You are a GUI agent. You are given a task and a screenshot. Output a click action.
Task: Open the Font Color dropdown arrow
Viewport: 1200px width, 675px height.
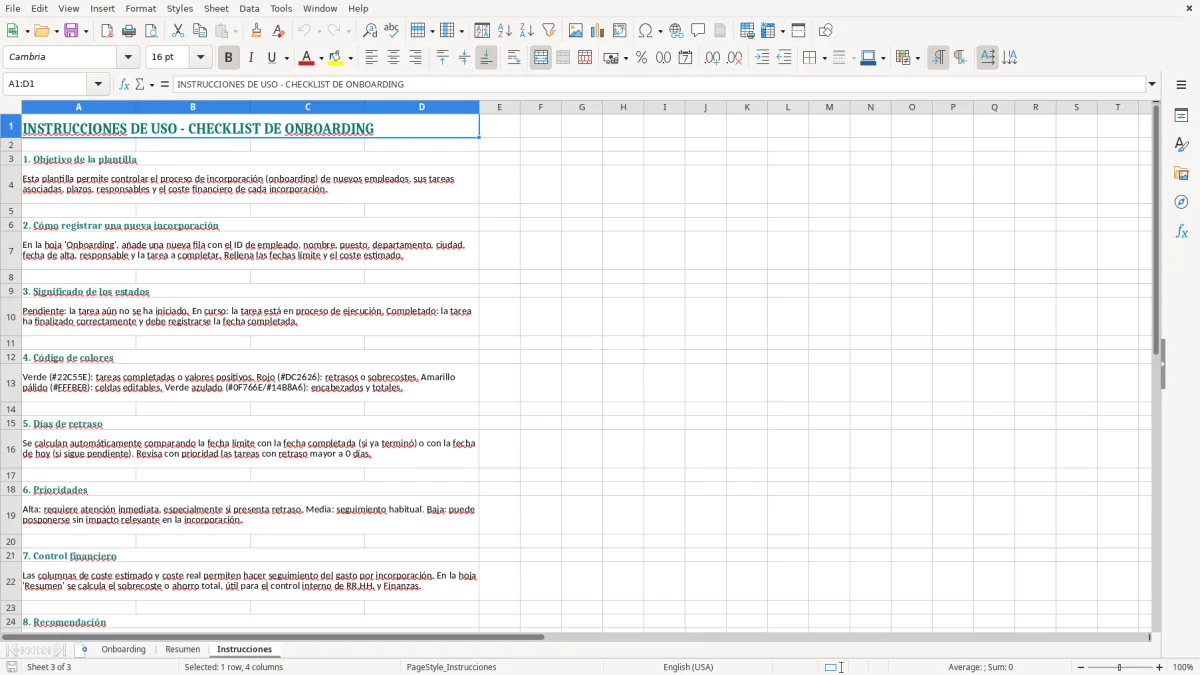321,58
